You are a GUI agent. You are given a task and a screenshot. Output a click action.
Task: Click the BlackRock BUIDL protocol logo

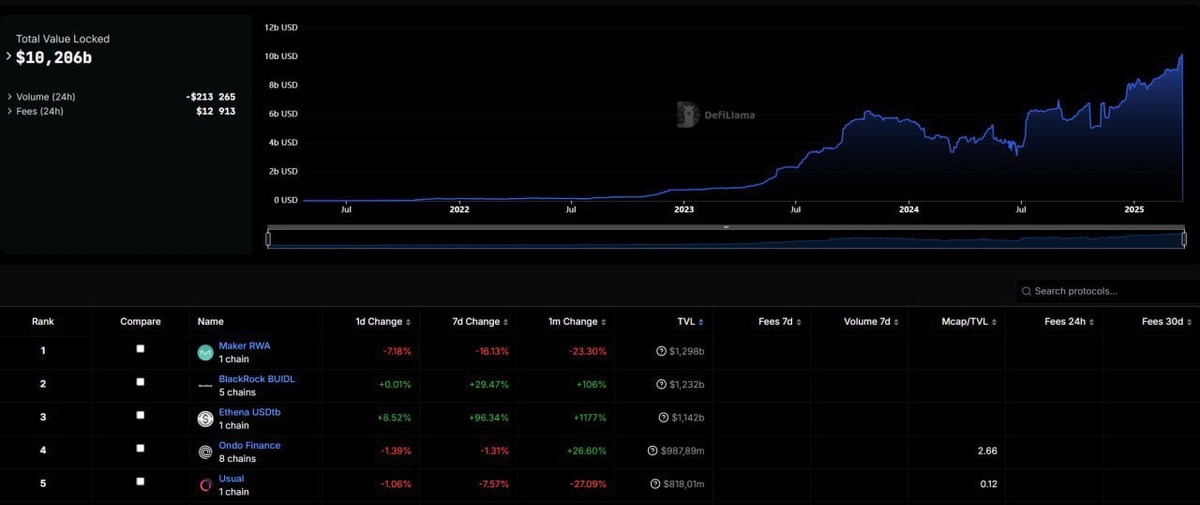(x=204, y=385)
